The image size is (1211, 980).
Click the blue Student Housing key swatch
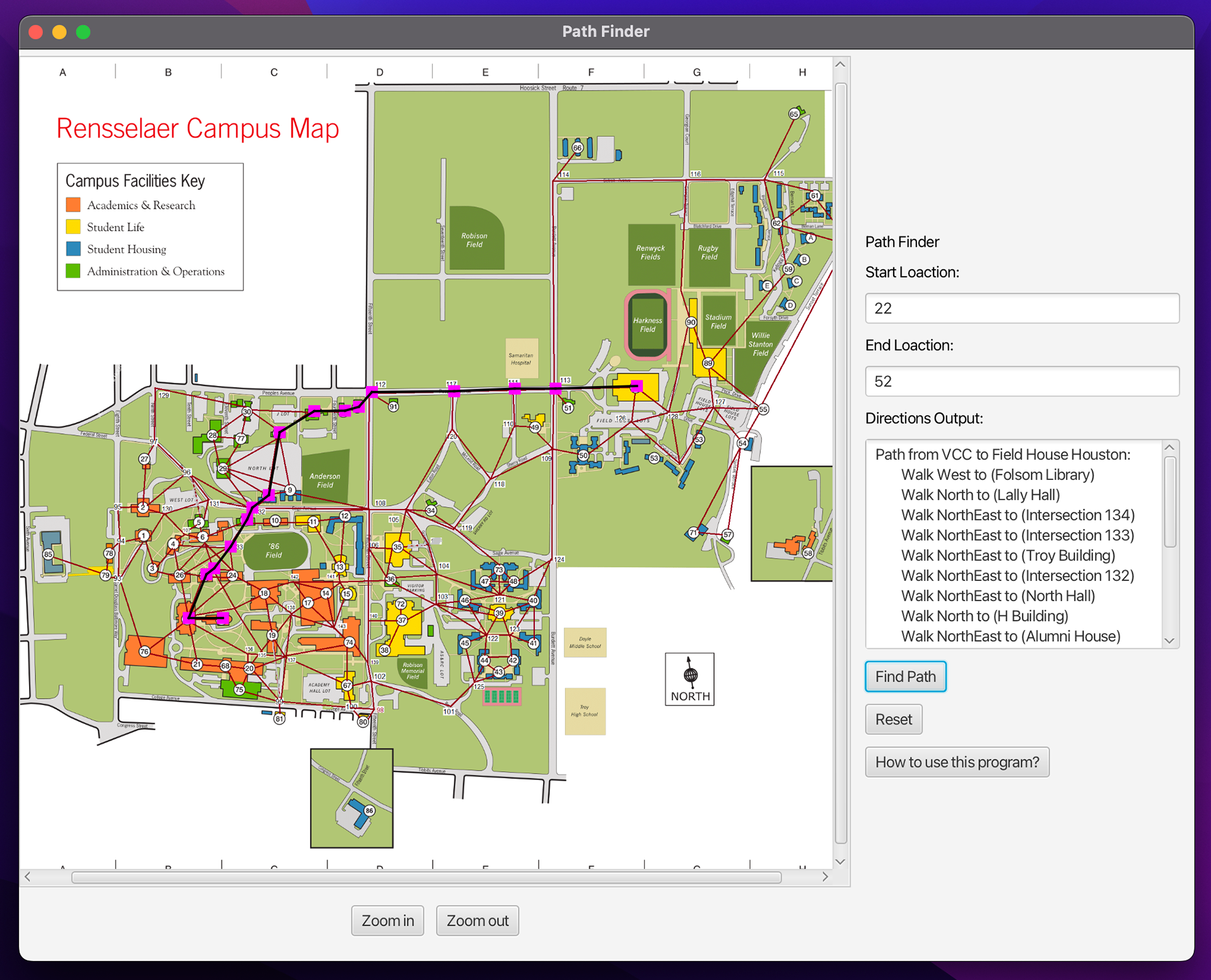[73, 249]
